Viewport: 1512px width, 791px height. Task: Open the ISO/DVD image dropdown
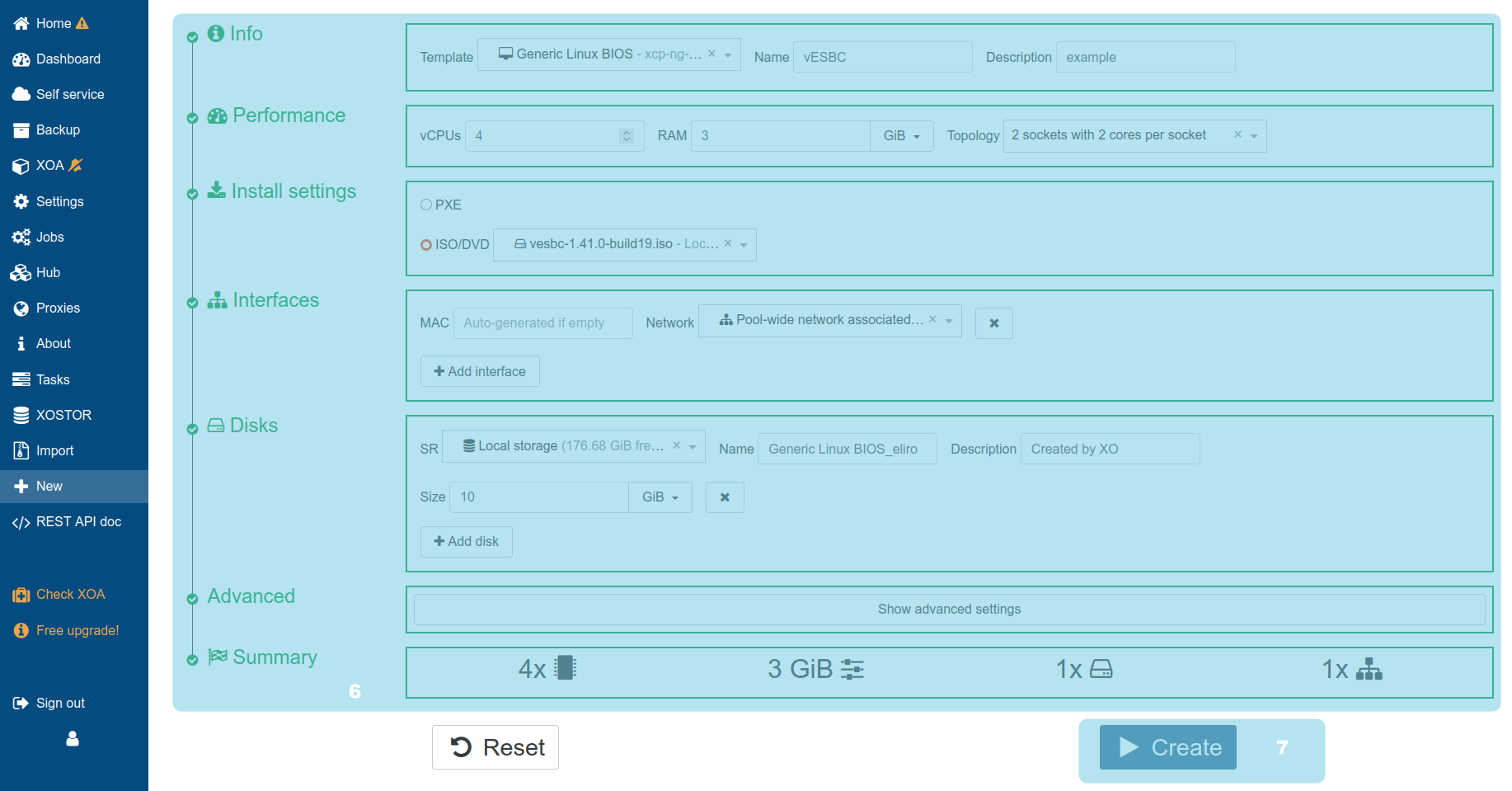pyautogui.click(x=744, y=245)
